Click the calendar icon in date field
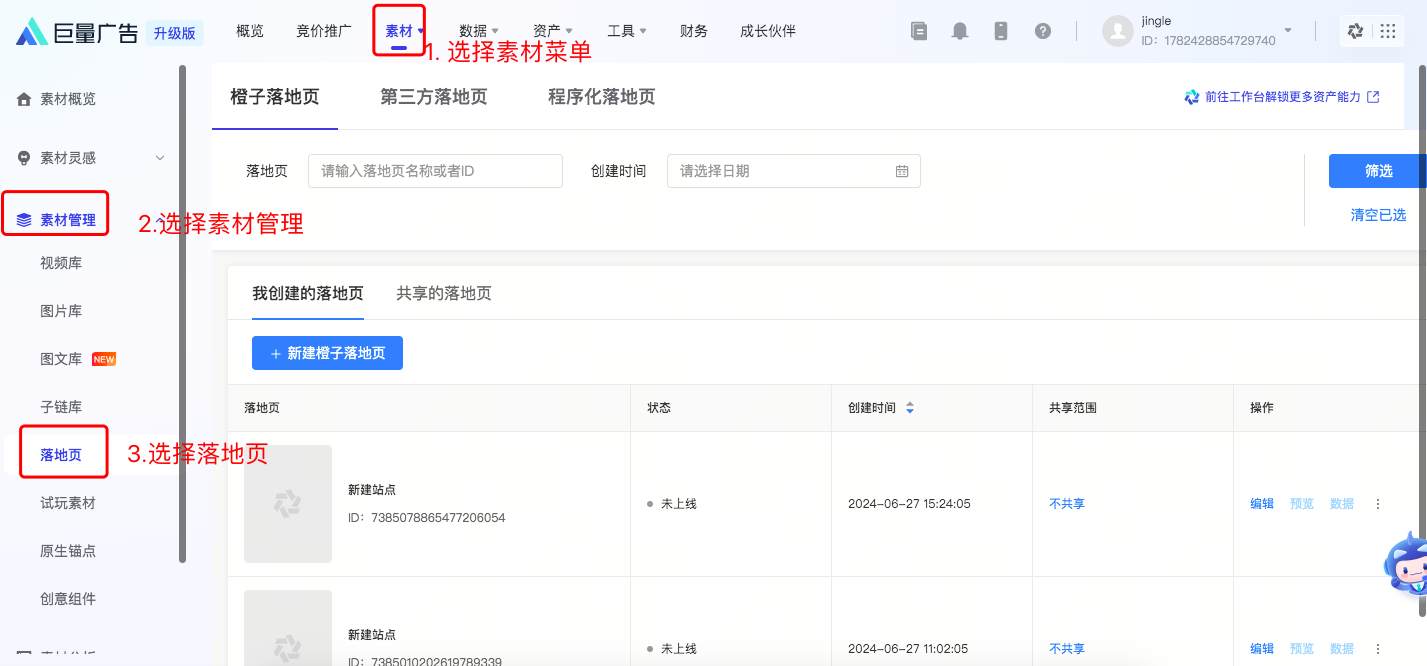The image size is (1427, 666). [902, 171]
